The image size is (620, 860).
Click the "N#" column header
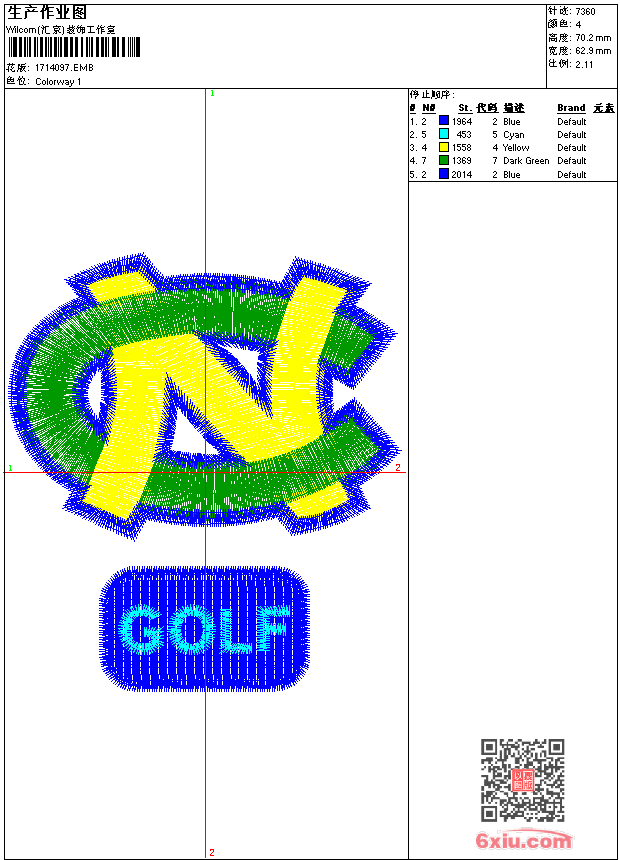(x=429, y=108)
